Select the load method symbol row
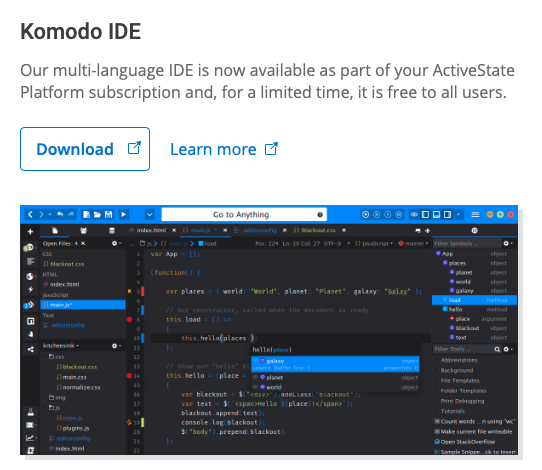The height and width of the screenshot is (470, 542). pos(474,300)
